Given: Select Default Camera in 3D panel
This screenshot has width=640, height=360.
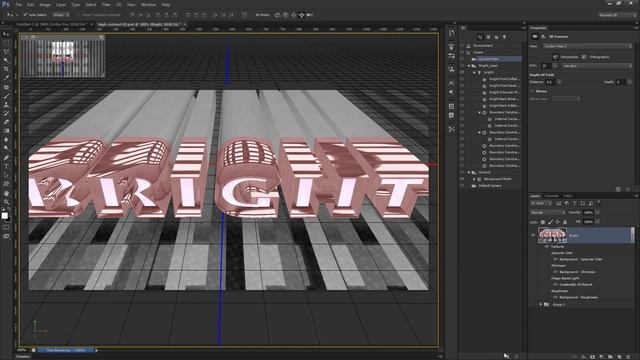Looking at the screenshot, I should tap(490, 186).
